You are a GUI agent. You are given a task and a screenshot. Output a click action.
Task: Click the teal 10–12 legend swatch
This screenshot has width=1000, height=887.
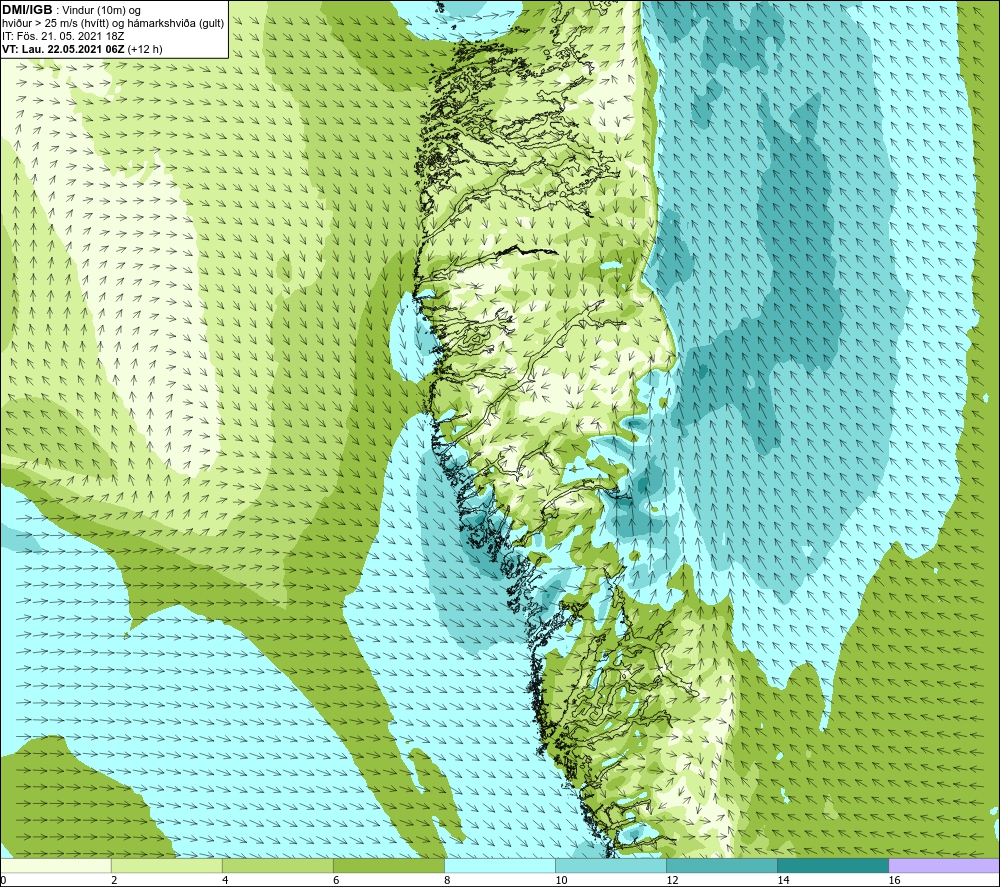click(611, 865)
